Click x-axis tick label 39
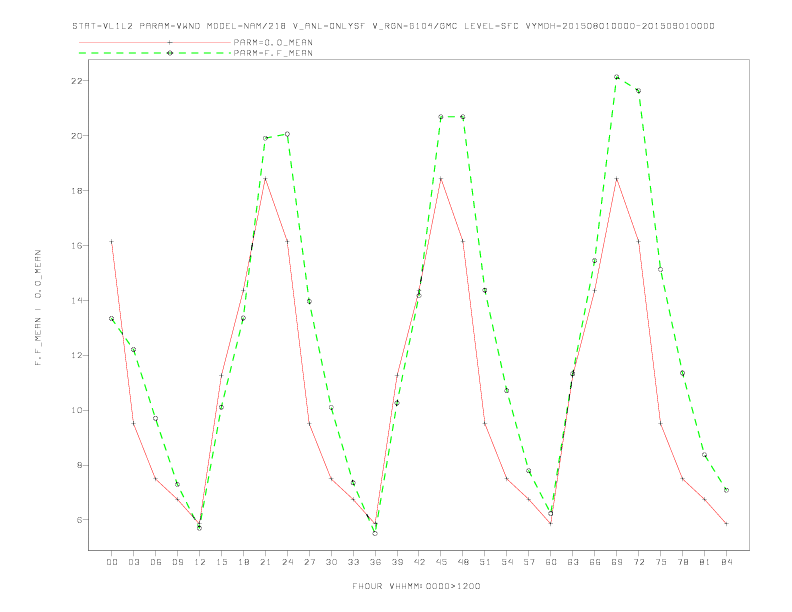This screenshot has width=792, height=612. 397,562
